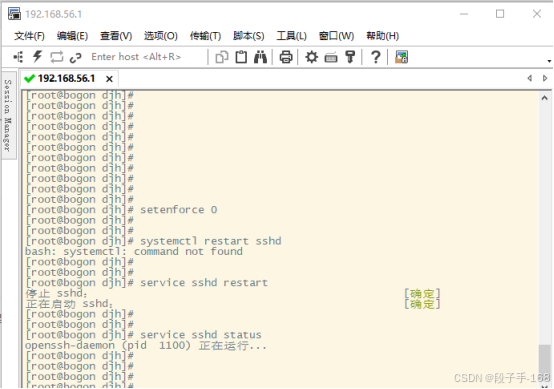Open the 脚本(S) menu
The image size is (554, 389).
point(249,36)
